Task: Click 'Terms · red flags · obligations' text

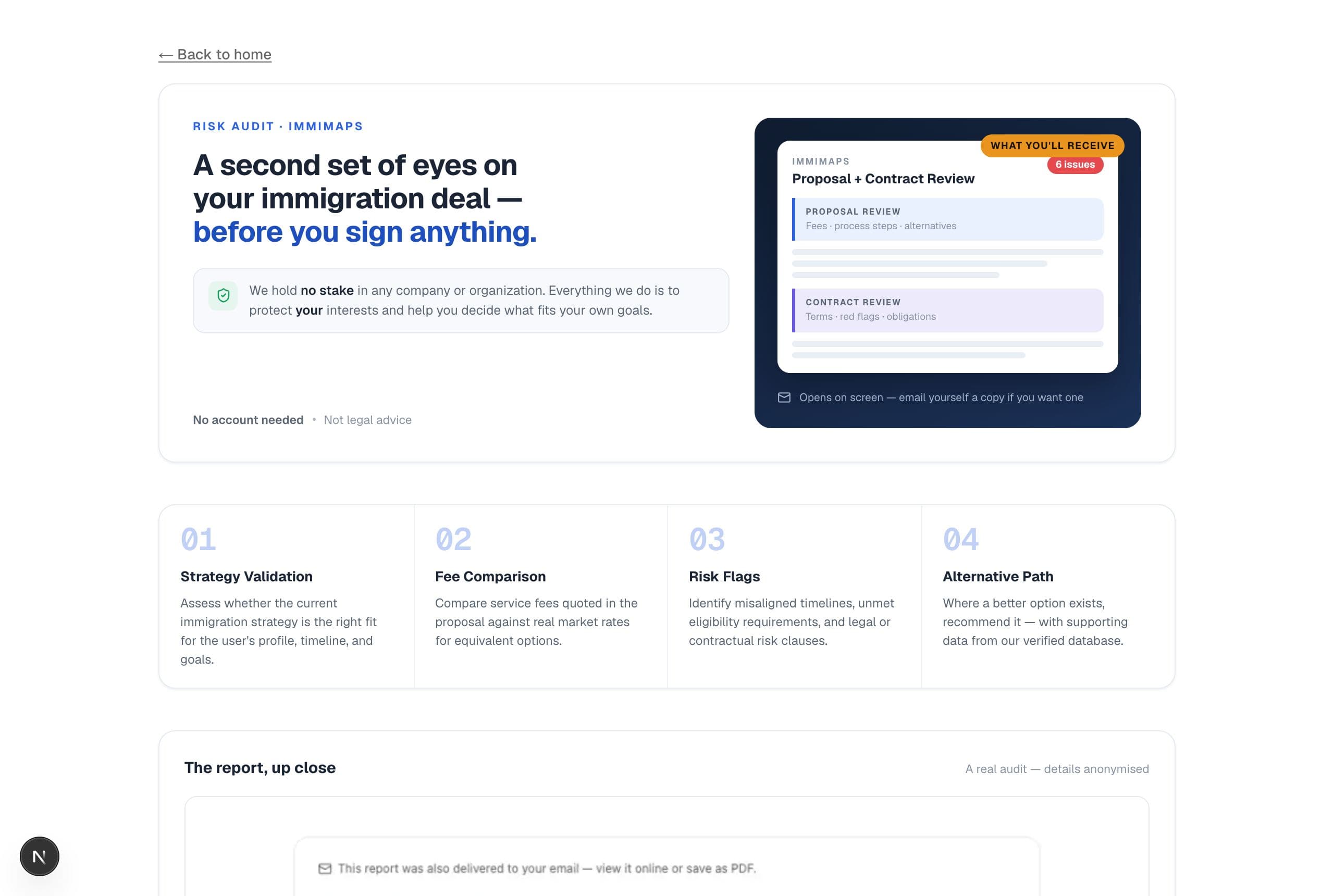Action: [x=870, y=317]
